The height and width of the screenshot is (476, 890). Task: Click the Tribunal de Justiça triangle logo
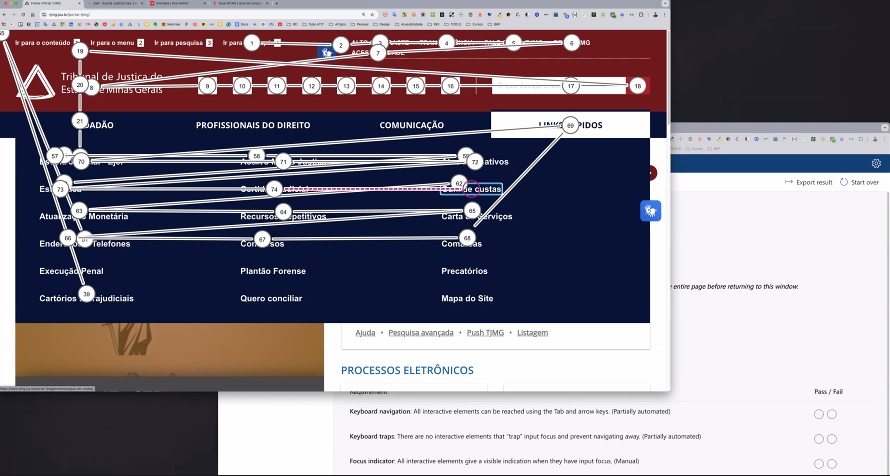pyautogui.click(x=34, y=82)
